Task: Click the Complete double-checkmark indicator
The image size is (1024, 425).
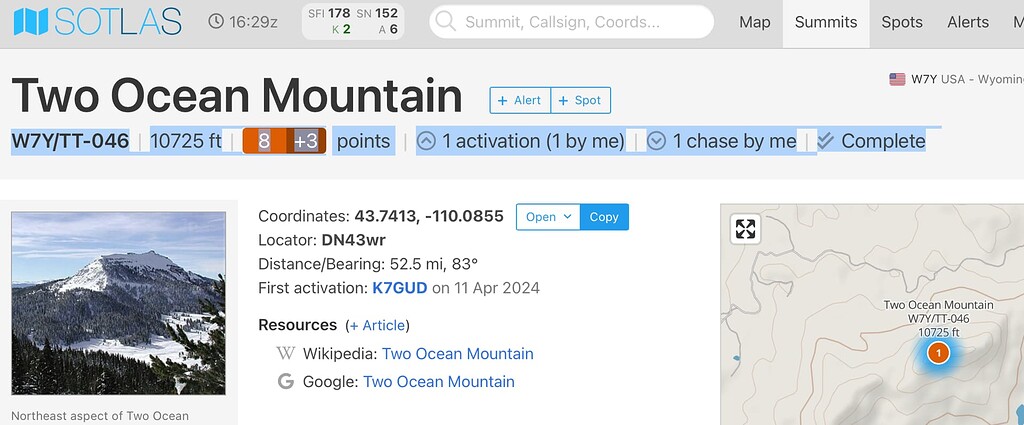Action: [826, 141]
